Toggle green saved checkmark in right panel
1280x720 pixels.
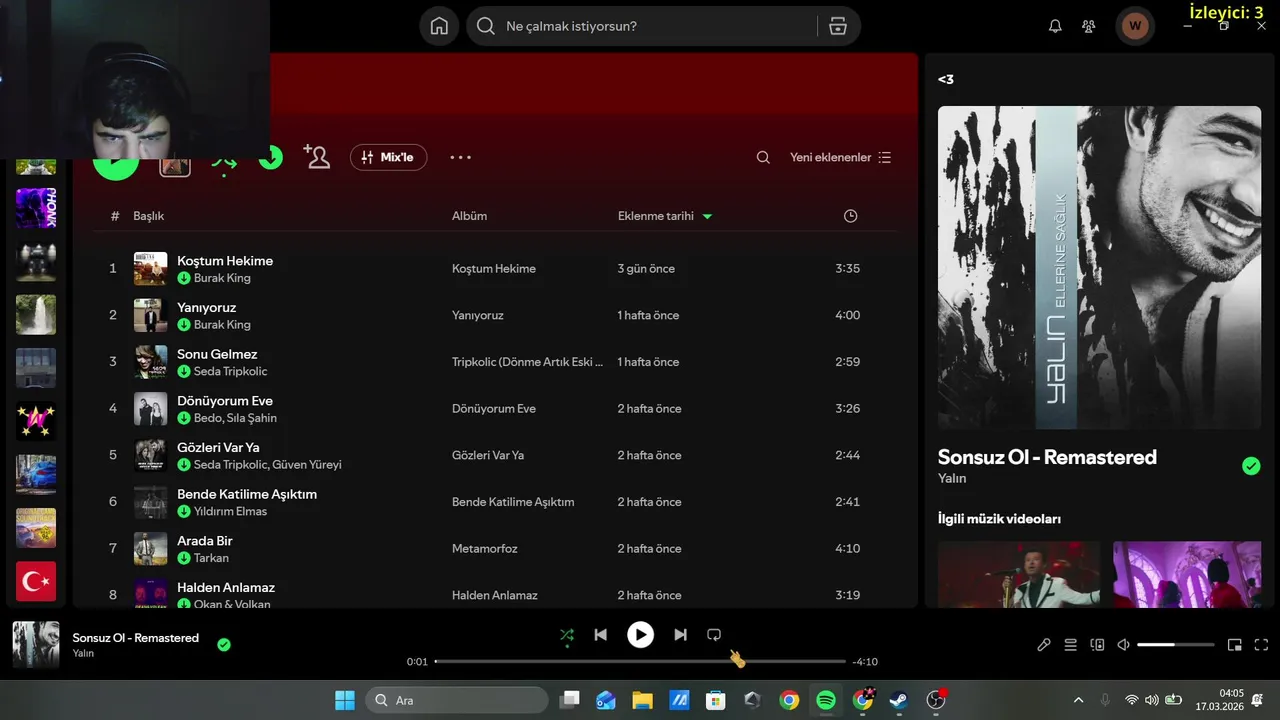click(1251, 466)
